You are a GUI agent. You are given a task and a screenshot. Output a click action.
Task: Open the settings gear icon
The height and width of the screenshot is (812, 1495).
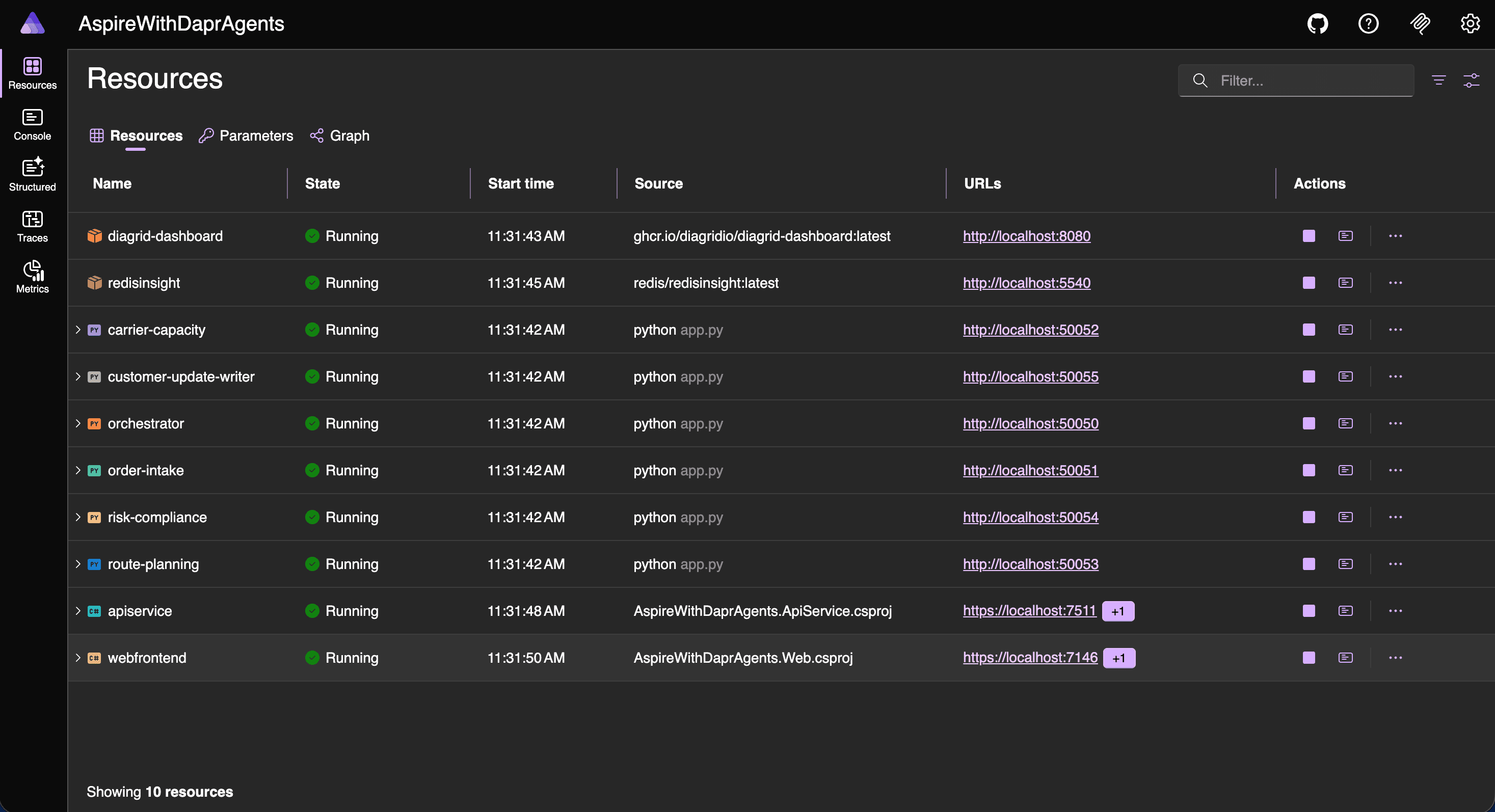pos(1470,24)
